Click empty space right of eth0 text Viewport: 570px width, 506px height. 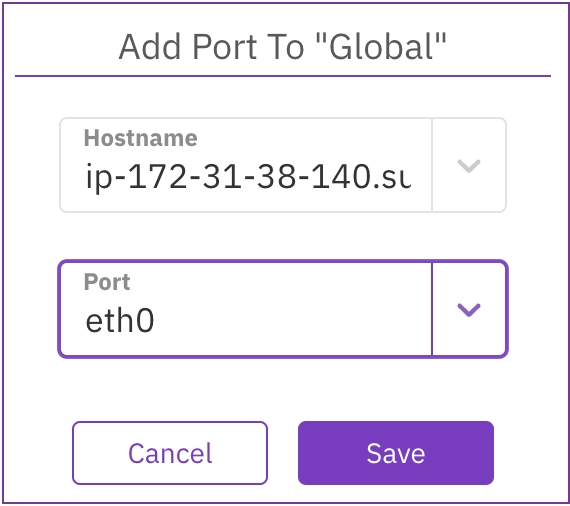[291, 321]
